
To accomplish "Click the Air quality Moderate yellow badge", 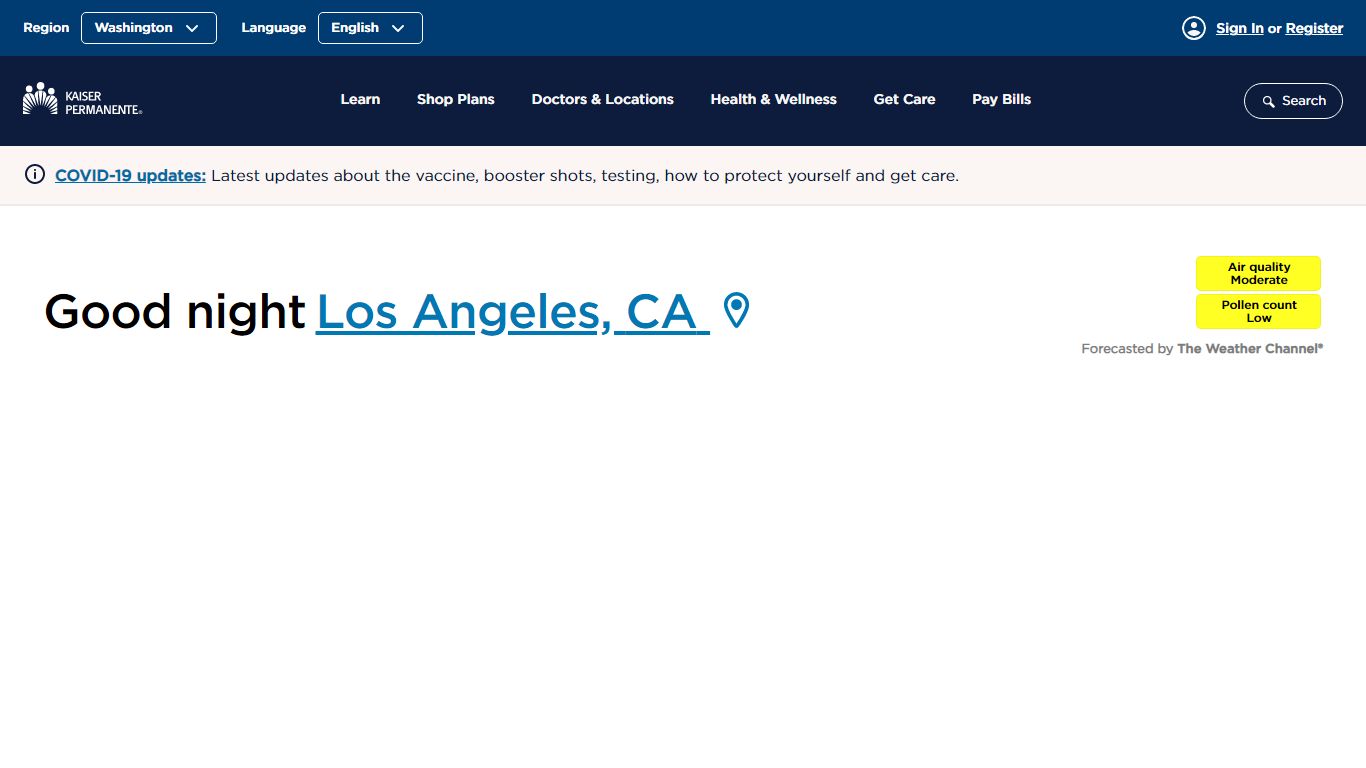I will 1259,273.
